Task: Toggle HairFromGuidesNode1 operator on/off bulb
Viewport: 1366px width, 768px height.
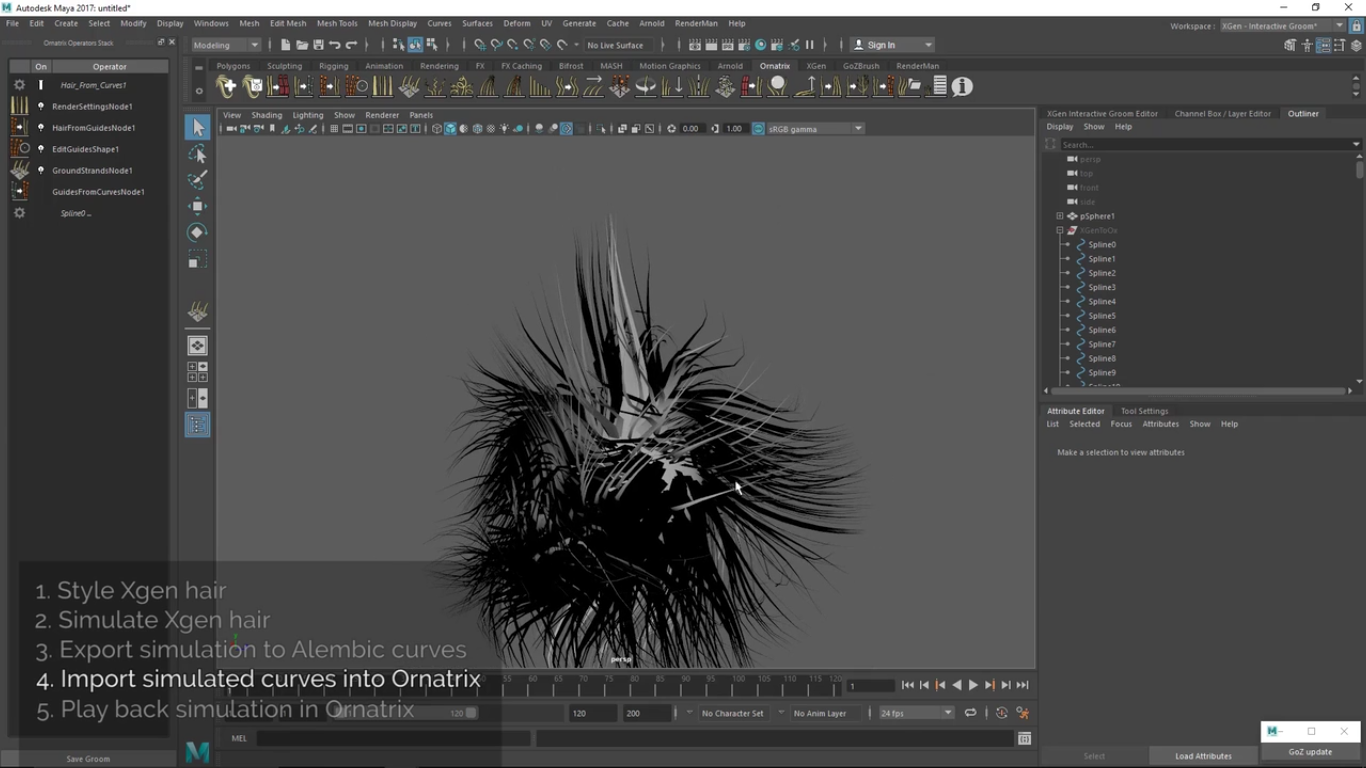Action: pyautogui.click(x=41, y=127)
